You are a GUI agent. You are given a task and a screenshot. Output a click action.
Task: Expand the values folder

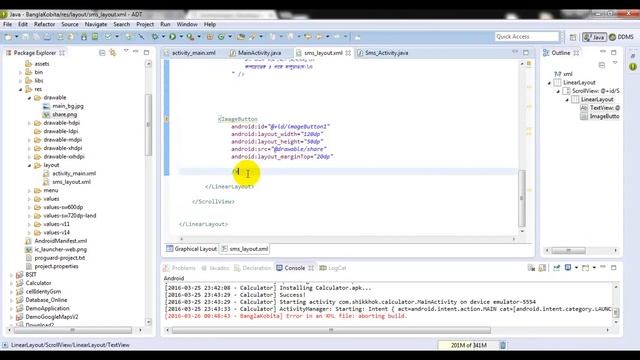[29, 199]
